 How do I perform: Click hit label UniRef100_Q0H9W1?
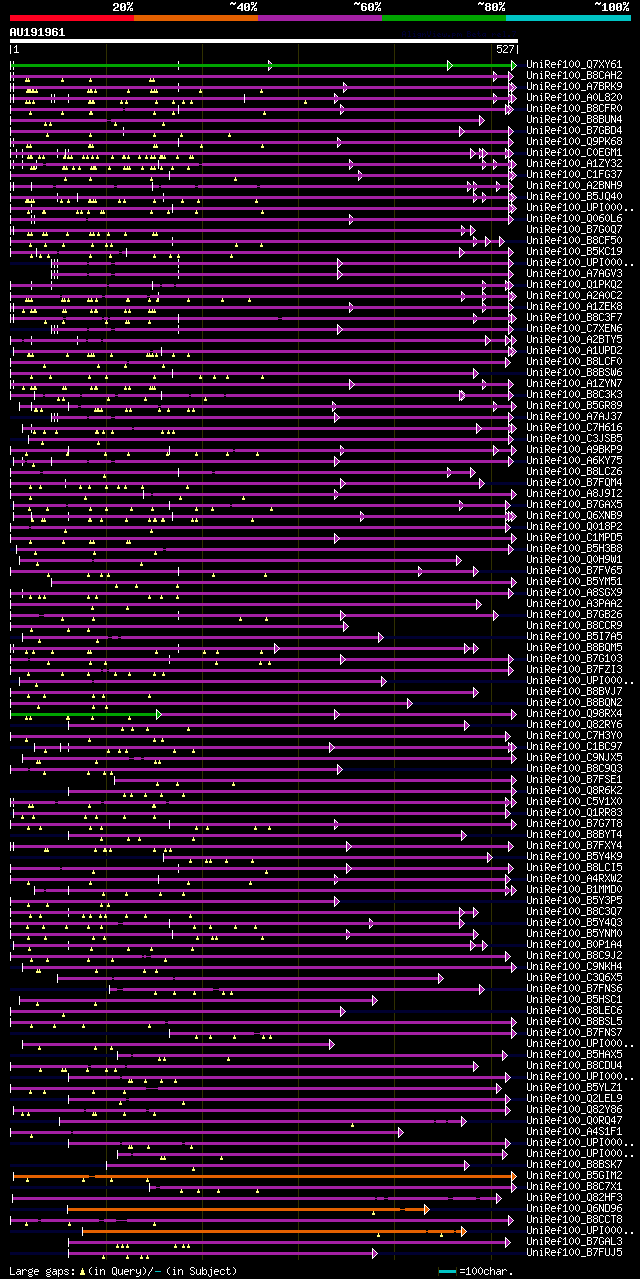point(573,560)
